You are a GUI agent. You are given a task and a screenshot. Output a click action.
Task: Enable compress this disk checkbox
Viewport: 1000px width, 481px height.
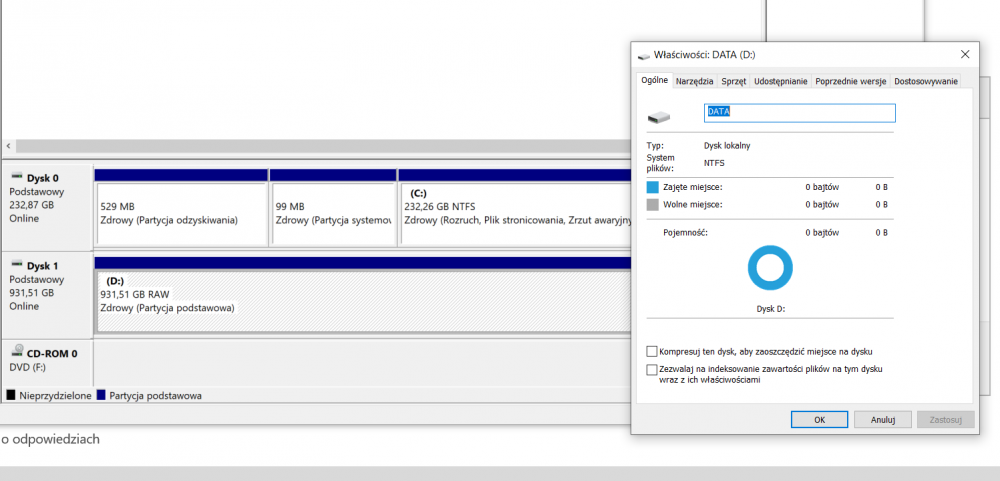tap(653, 352)
